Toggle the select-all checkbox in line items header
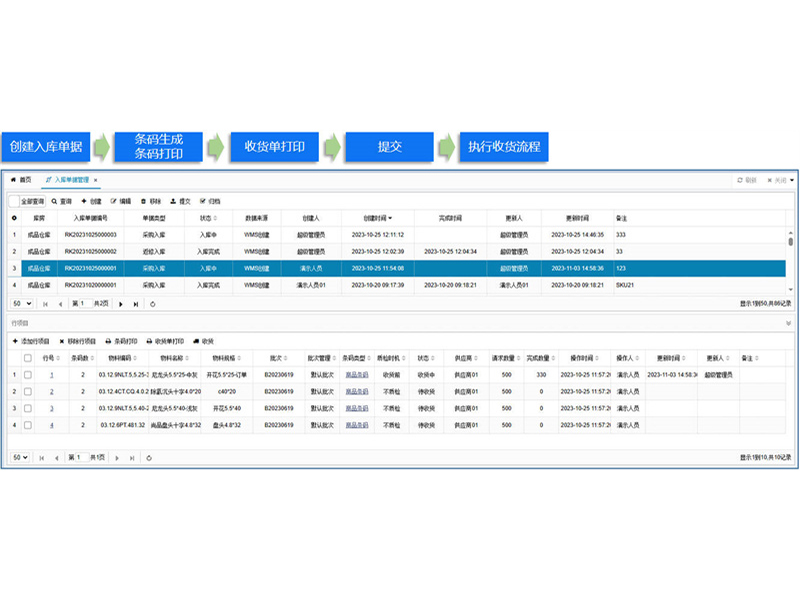This screenshot has width=800, height=600. click(x=28, y=357)
